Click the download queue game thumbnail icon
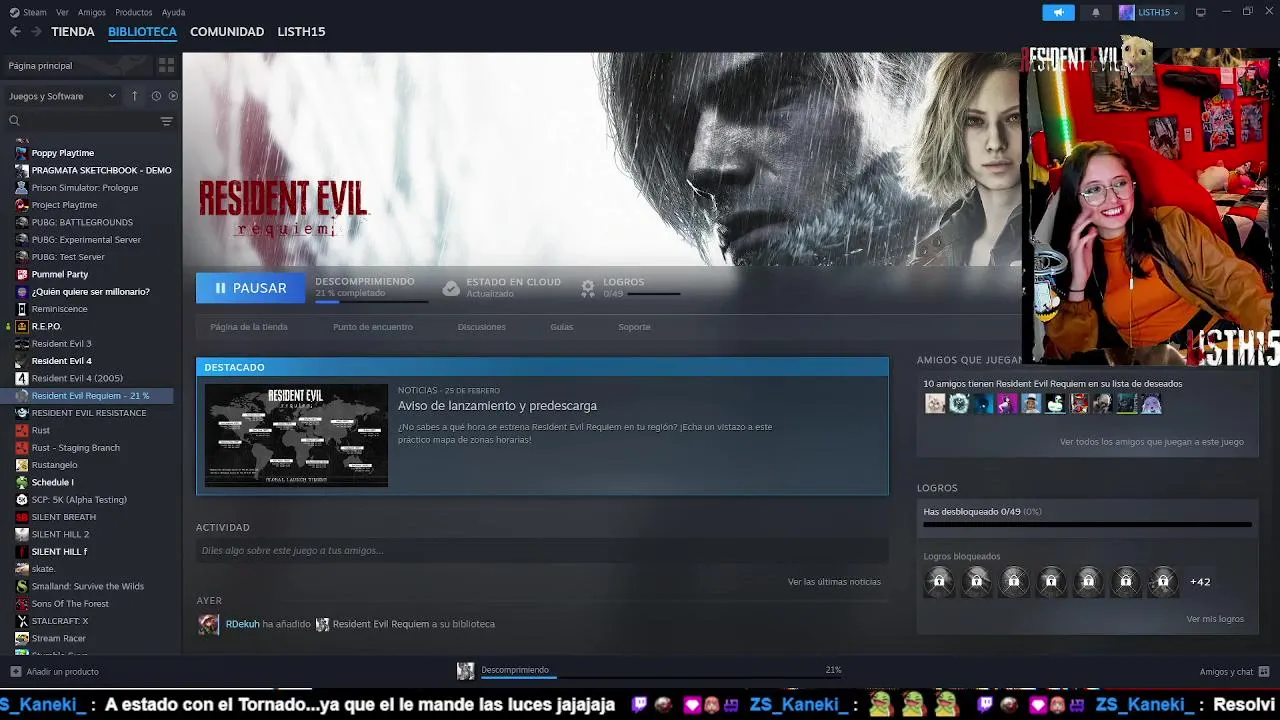This screenshot has height=720, width=1280. (466, 671)
